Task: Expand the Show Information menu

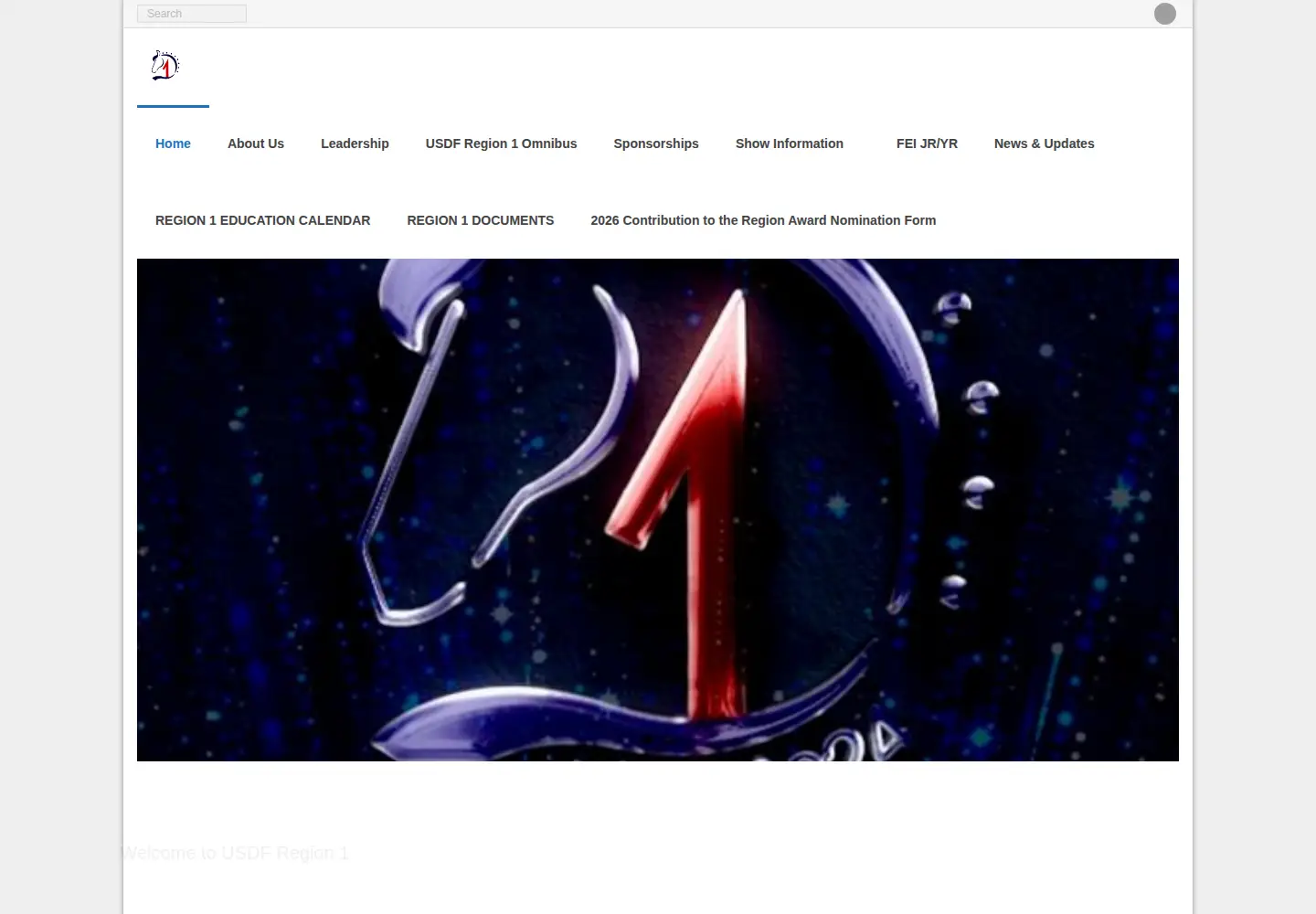Action: [x=790, y=143]
